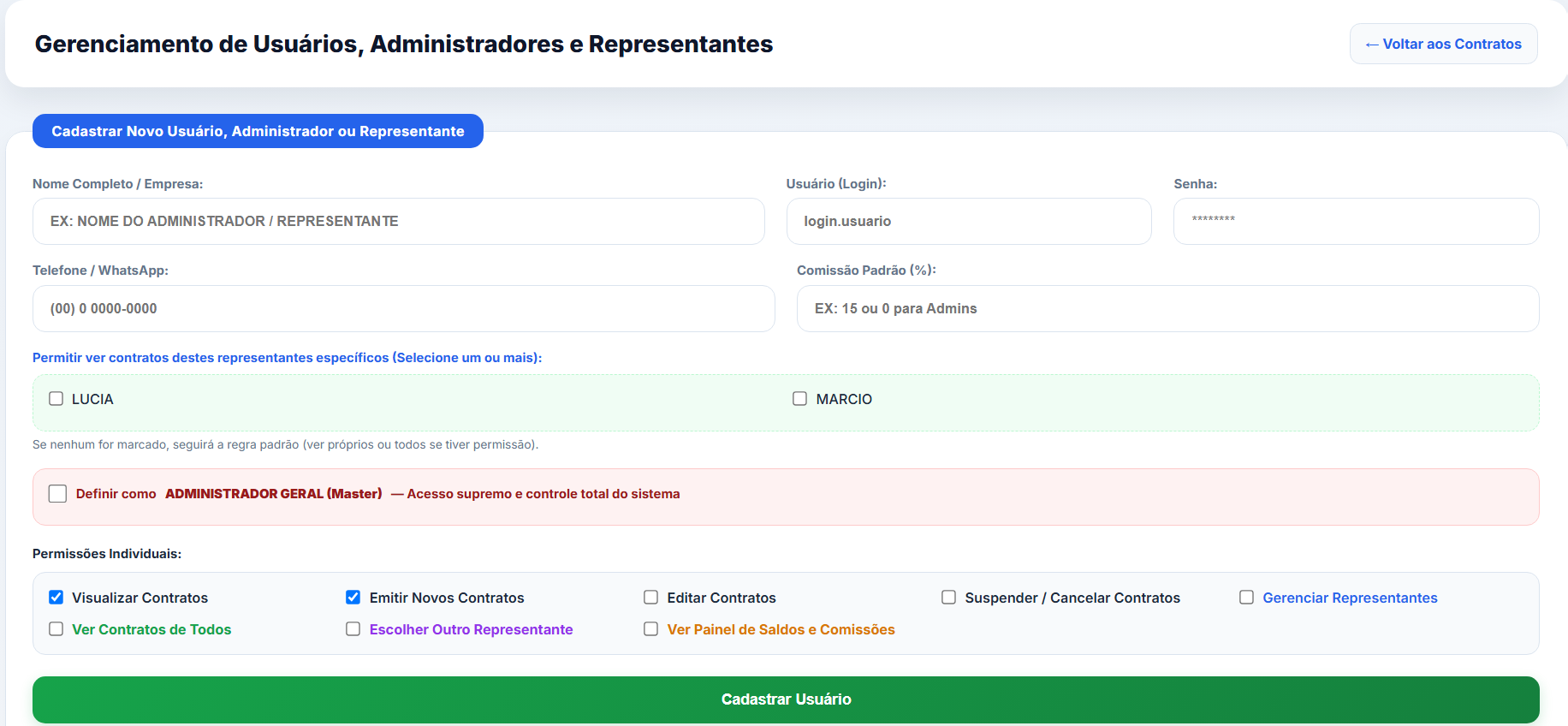Click the 'Se nenhum for marcado' hint text
The width and height of the screenshot is (1568, 726).
tap(285, 444)
